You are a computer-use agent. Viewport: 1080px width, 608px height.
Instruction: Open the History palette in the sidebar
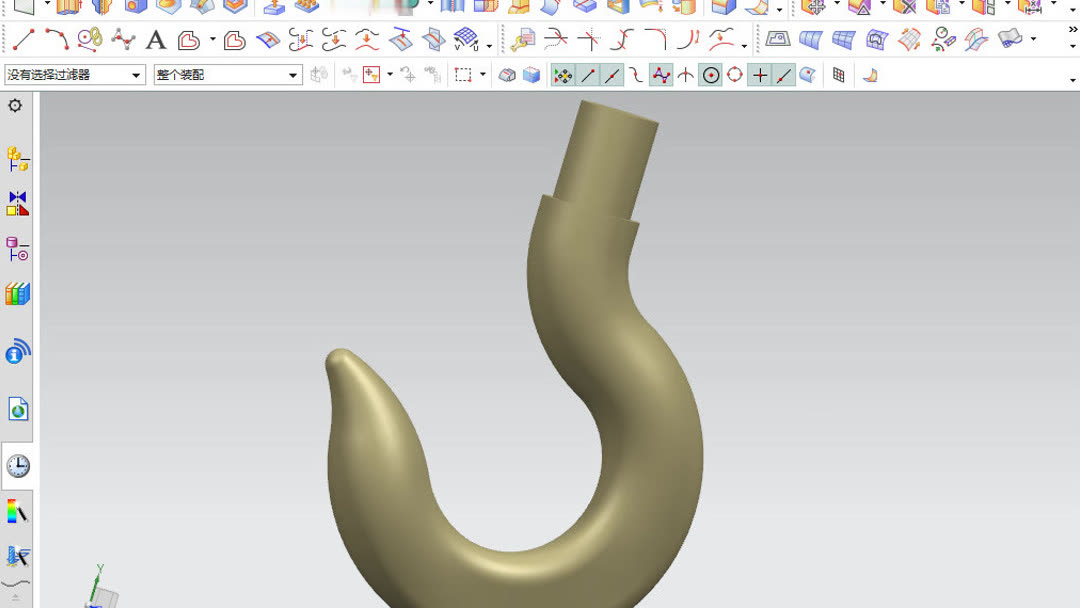point(17,464)
